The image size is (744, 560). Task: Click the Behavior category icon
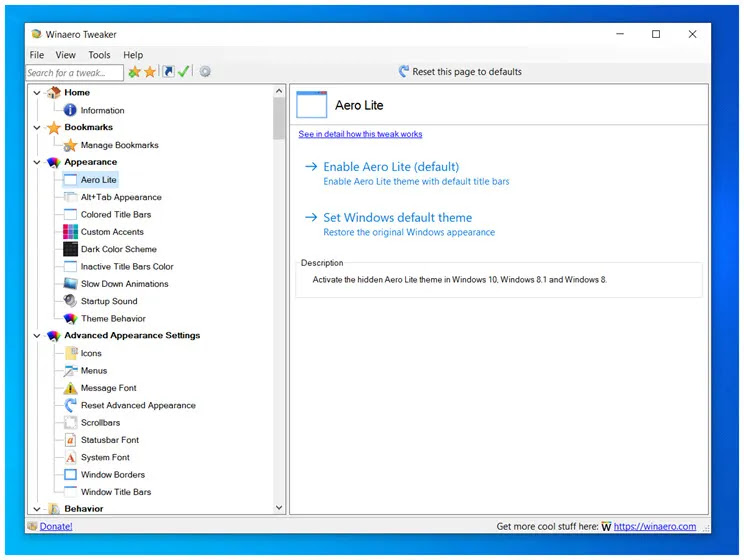pos(54,509)
